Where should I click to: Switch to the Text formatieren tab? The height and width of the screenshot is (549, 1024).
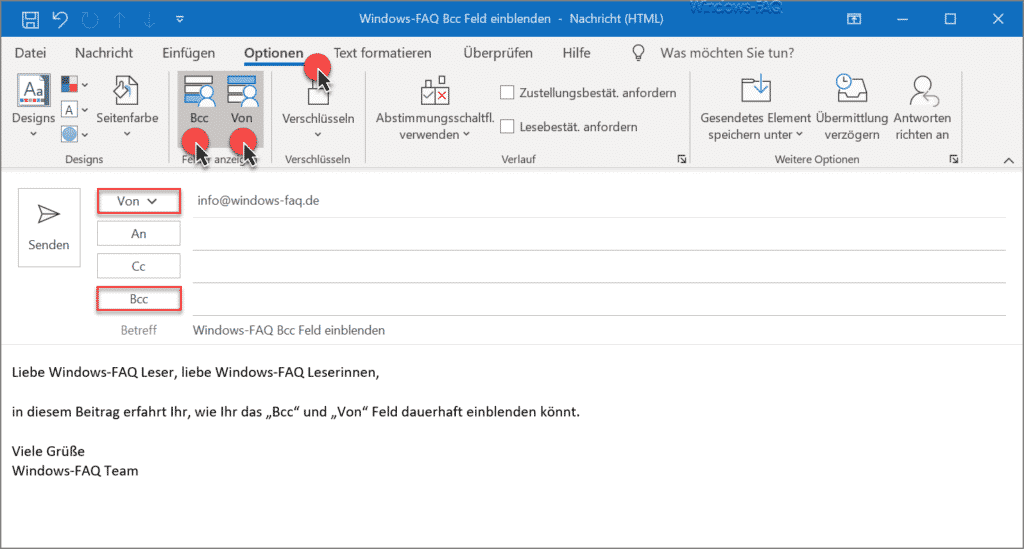click(x=382, y=53)
